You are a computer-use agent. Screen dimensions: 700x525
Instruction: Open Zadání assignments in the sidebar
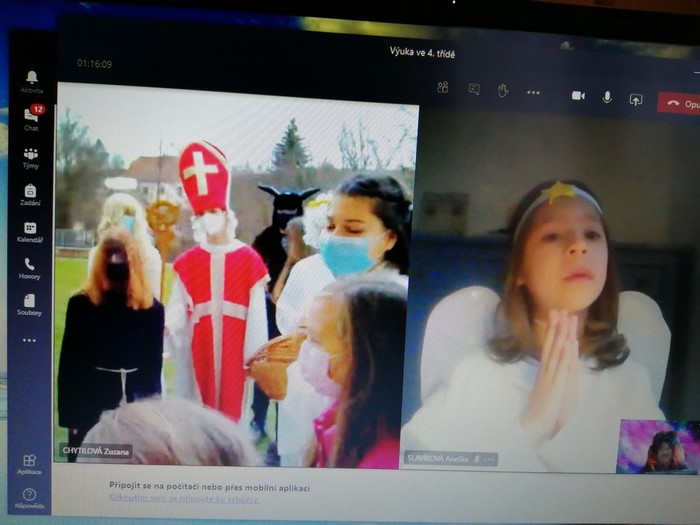pyautogui.click(x=30, y=194)
